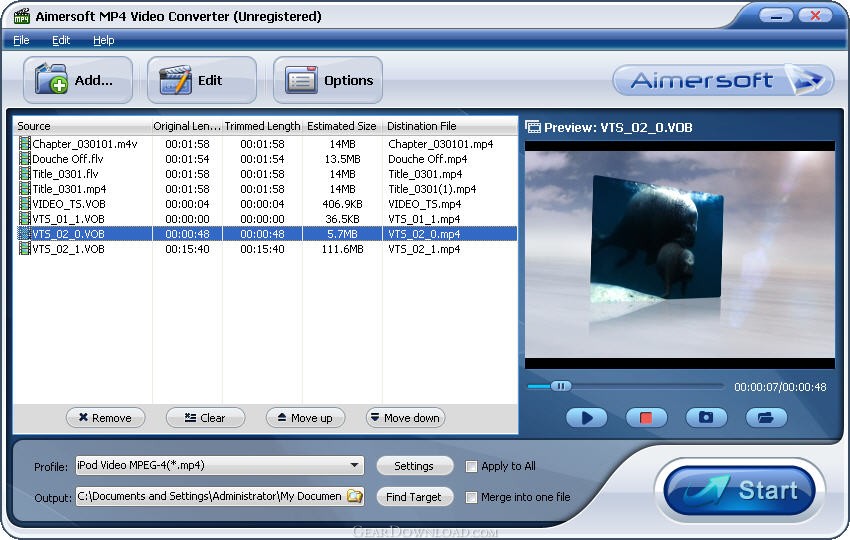Click file icon of VIDEO_TS.VOB

click(x=24, y=204)
